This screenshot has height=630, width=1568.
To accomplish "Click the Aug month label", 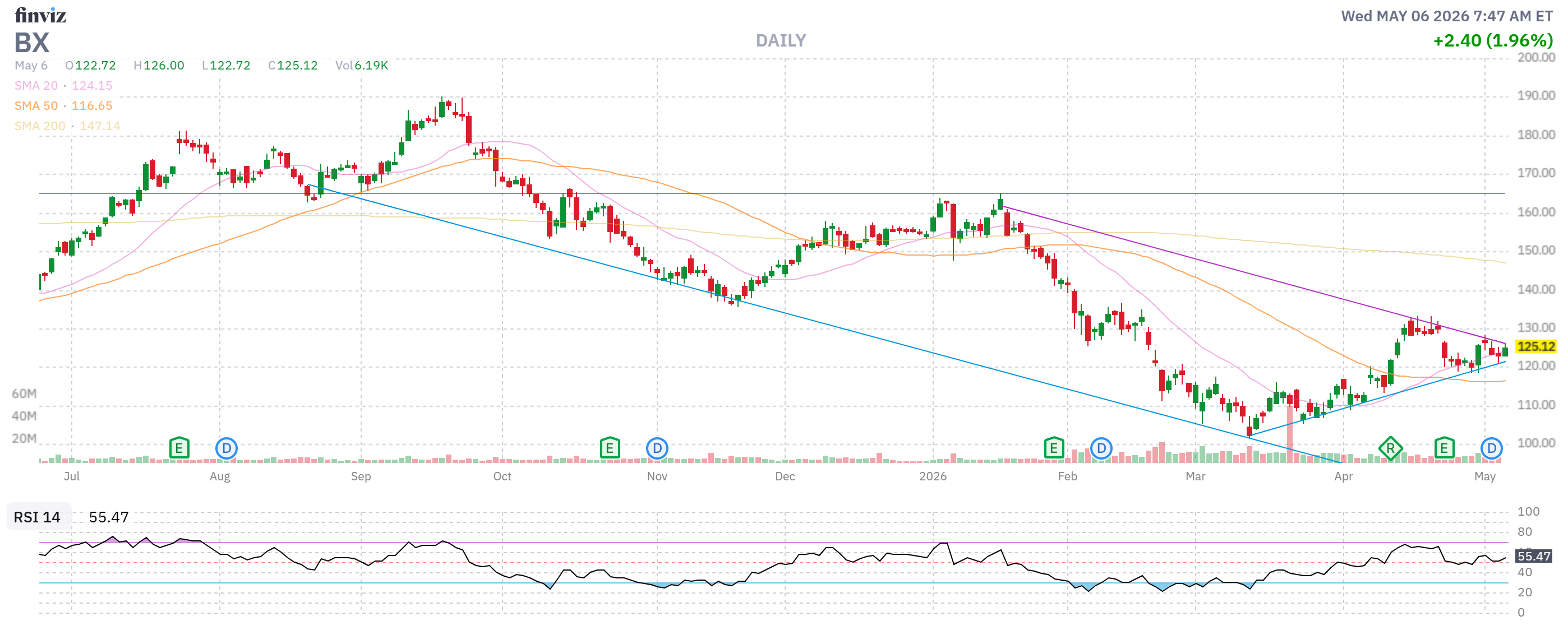I will [220, 476].
